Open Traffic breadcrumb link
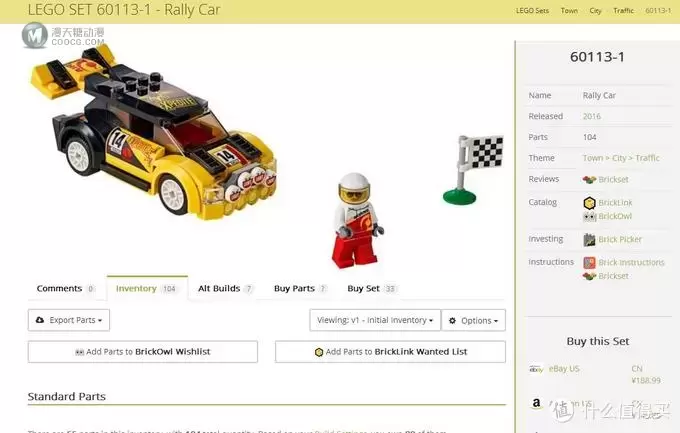 point(623,10)
